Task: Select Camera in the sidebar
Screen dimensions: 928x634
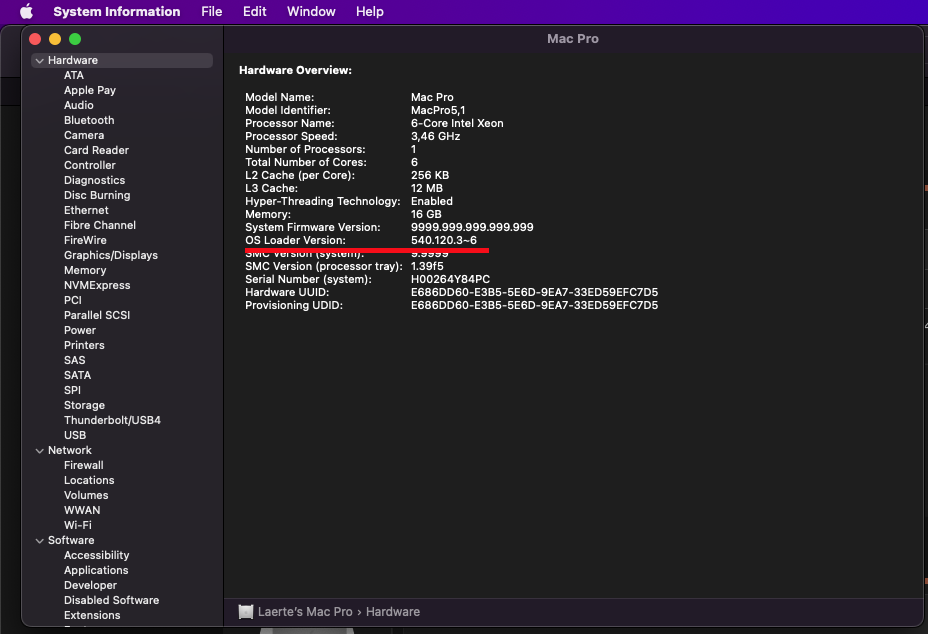Action: [84, 135]
